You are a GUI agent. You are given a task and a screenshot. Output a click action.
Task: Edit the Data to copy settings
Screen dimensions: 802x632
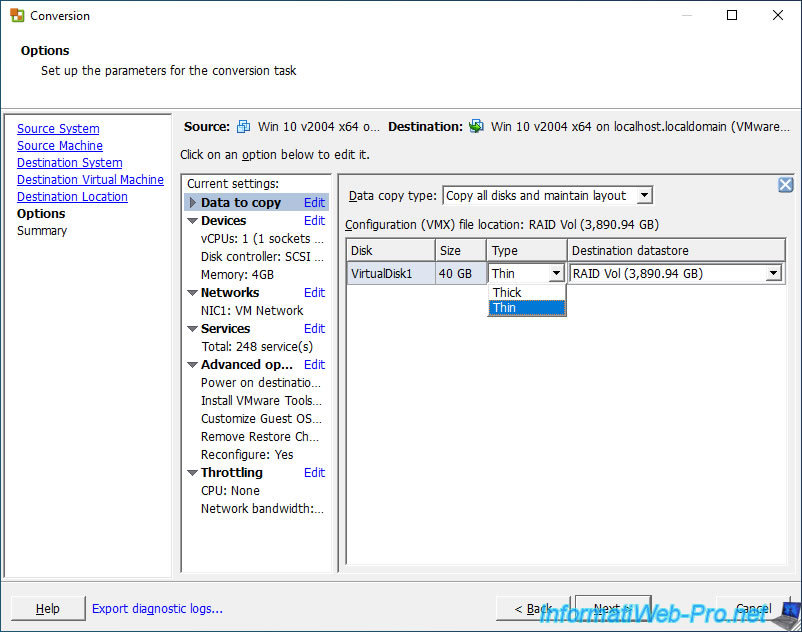(314, 203)
